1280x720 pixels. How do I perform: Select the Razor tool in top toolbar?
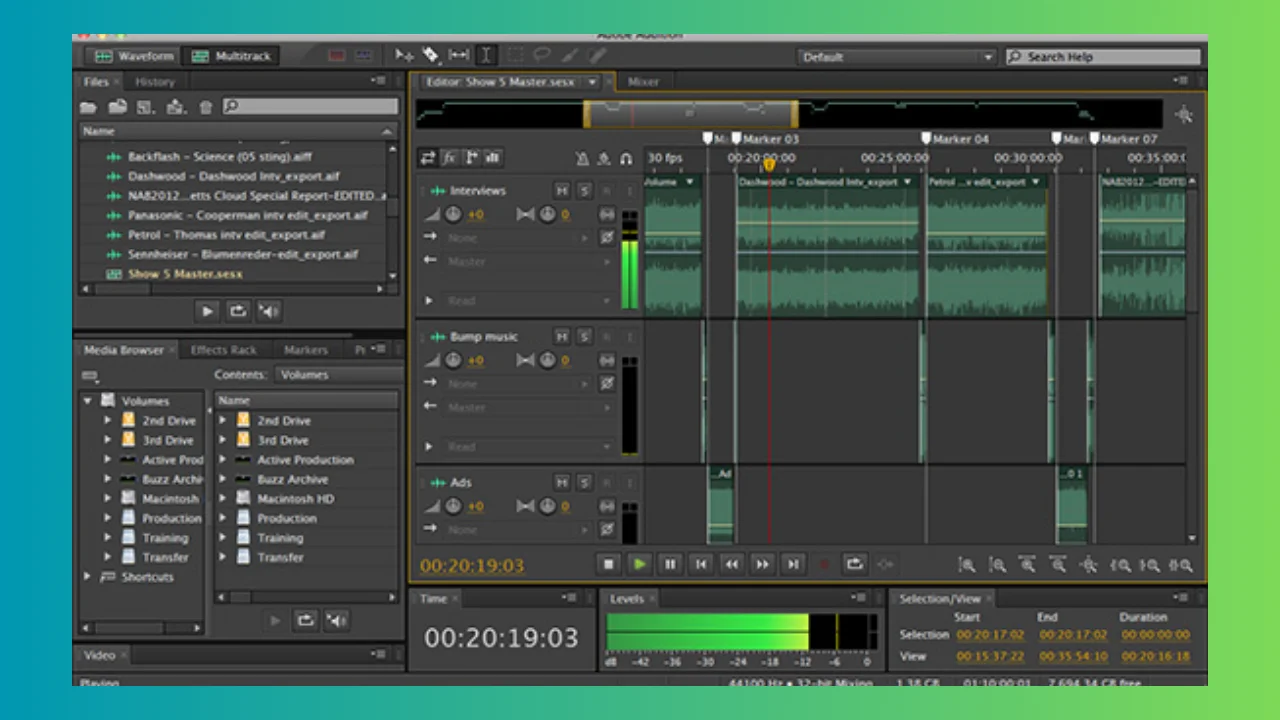[x=431, y=56]
